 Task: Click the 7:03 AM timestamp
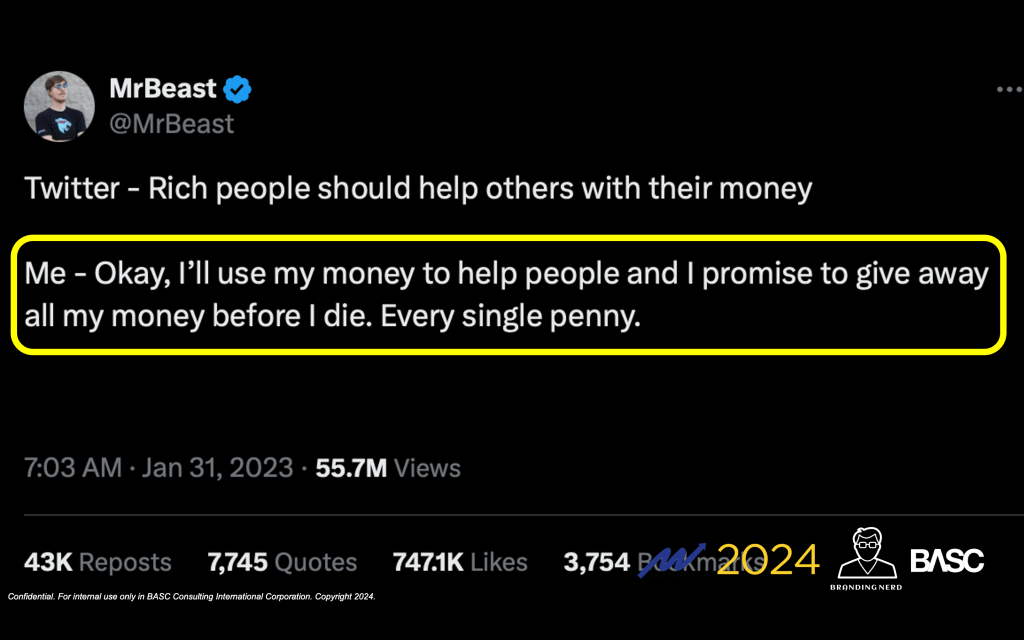click(x=72, y=468)
